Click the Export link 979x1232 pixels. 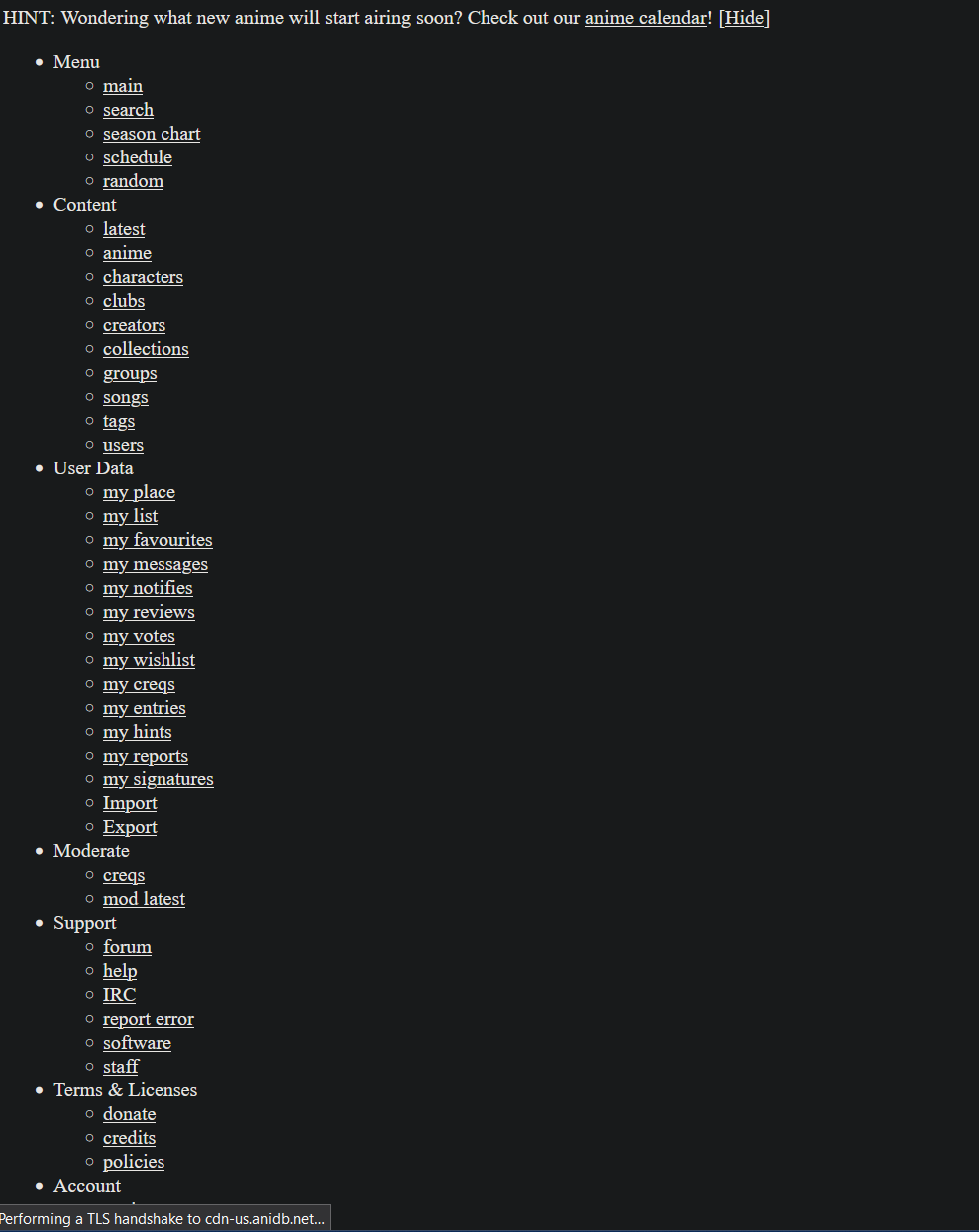coord(130,827)
